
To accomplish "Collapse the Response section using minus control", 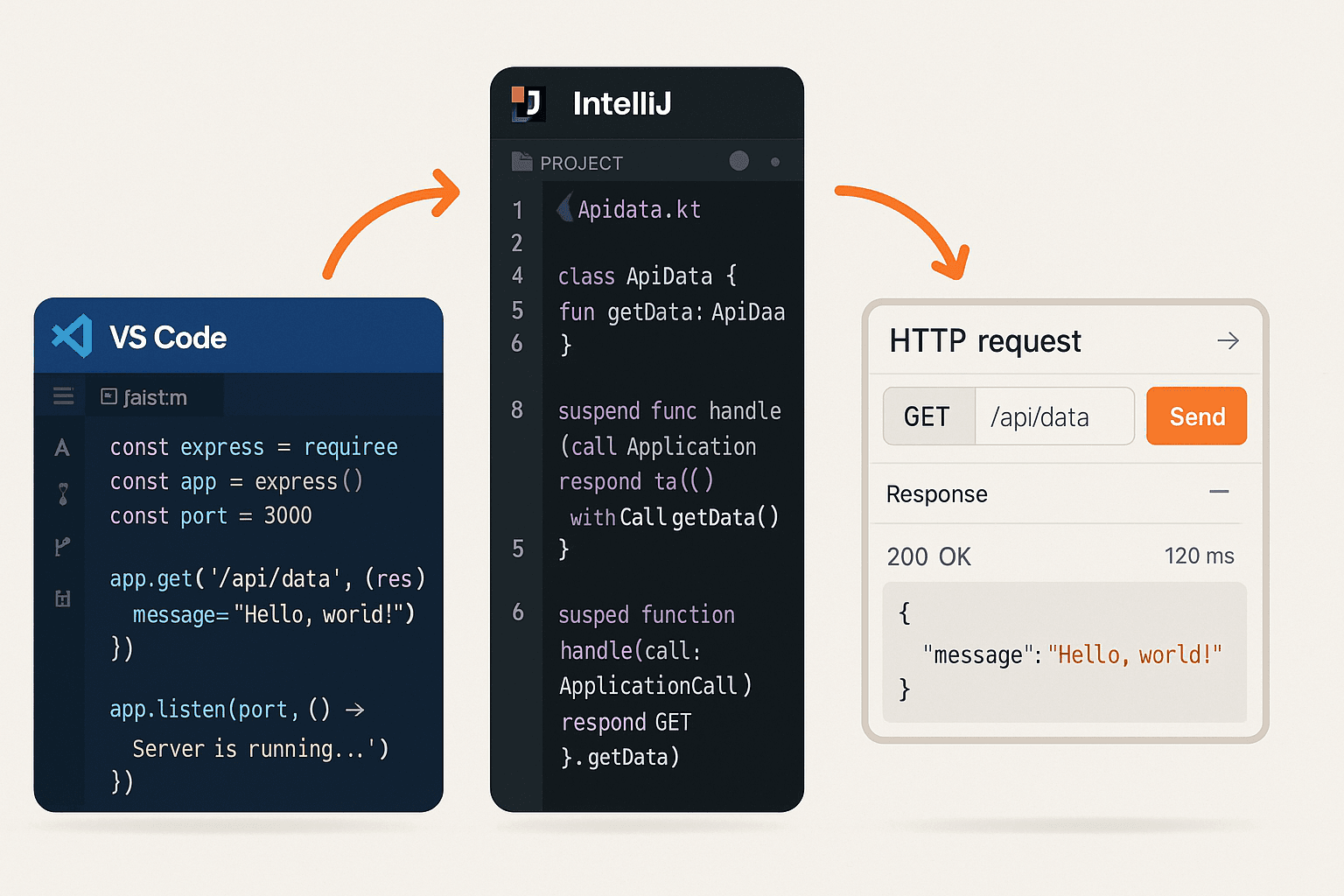I will pos(1220,493).
